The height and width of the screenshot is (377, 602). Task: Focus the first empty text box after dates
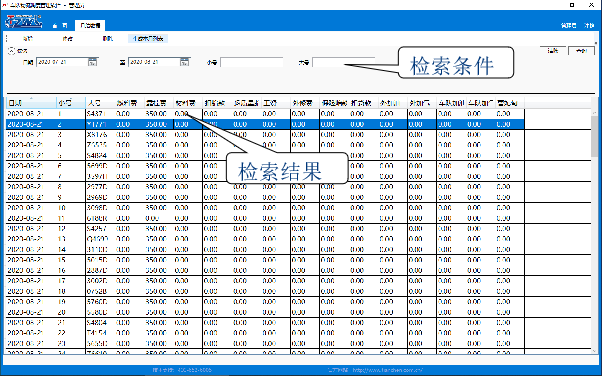click(251, 62)
